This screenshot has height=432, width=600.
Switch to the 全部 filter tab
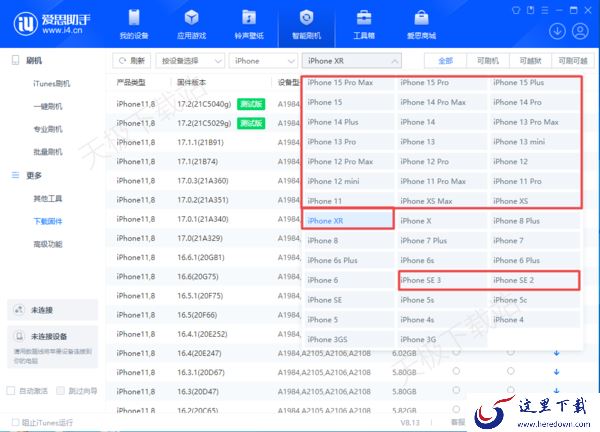pyautogui.click(x=445, y=61)
